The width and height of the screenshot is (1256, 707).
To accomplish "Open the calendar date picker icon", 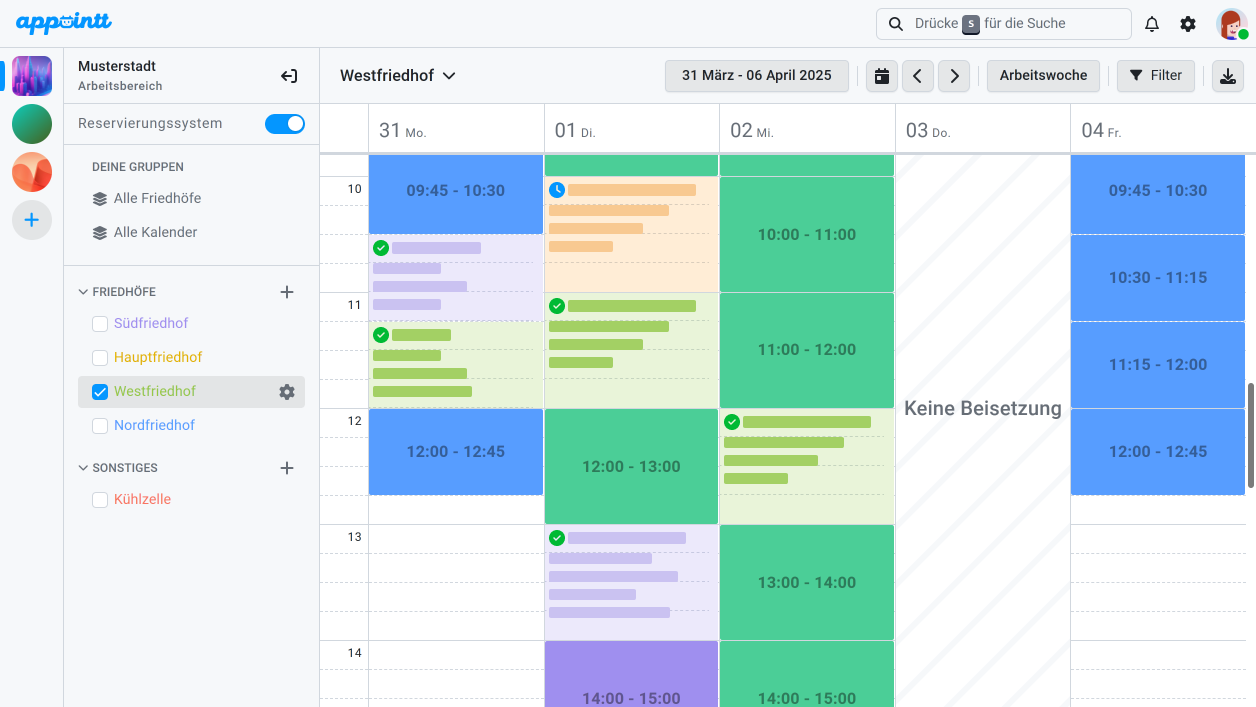I will coord(881,76).
